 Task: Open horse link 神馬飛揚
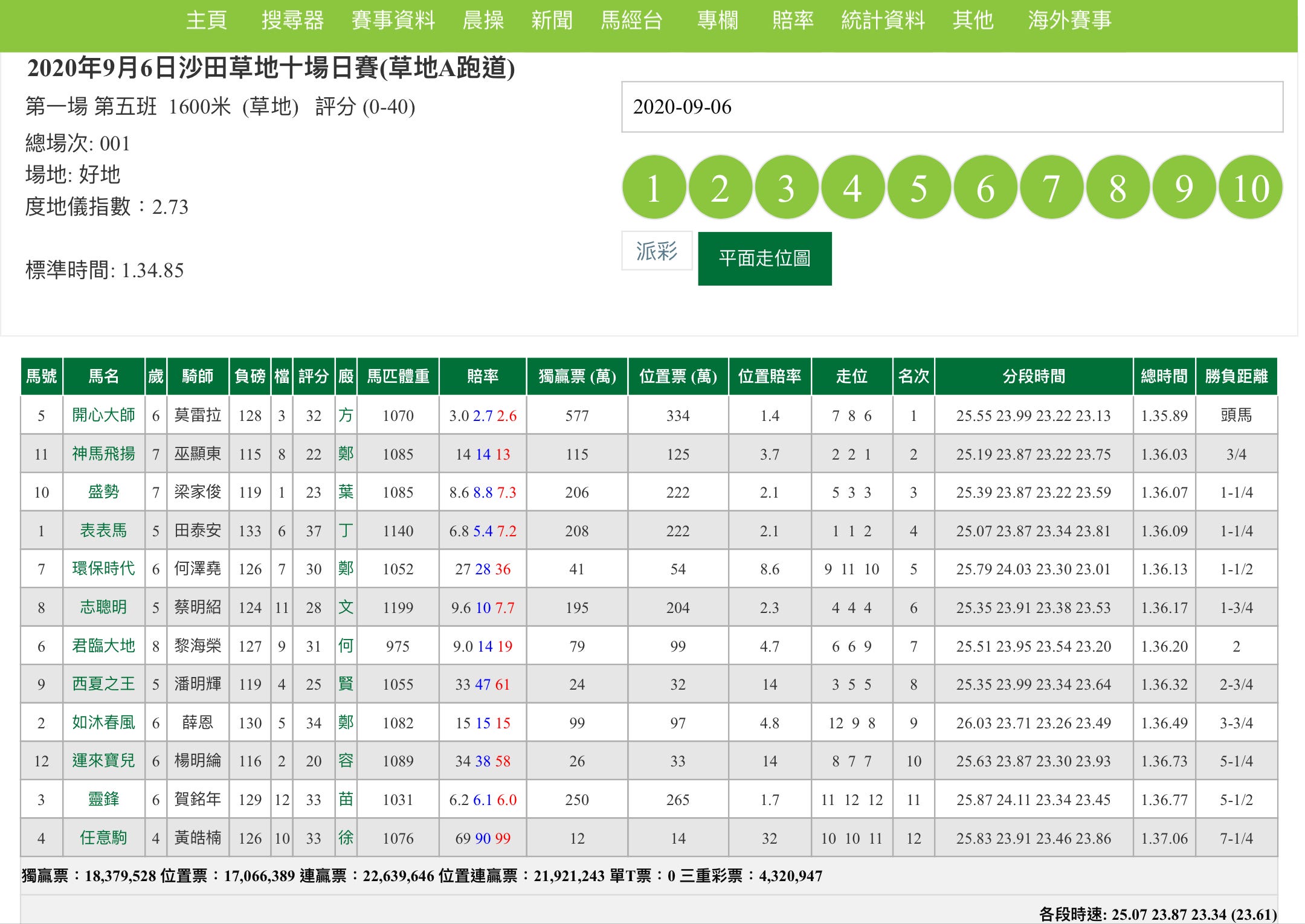tap(103, 454)
